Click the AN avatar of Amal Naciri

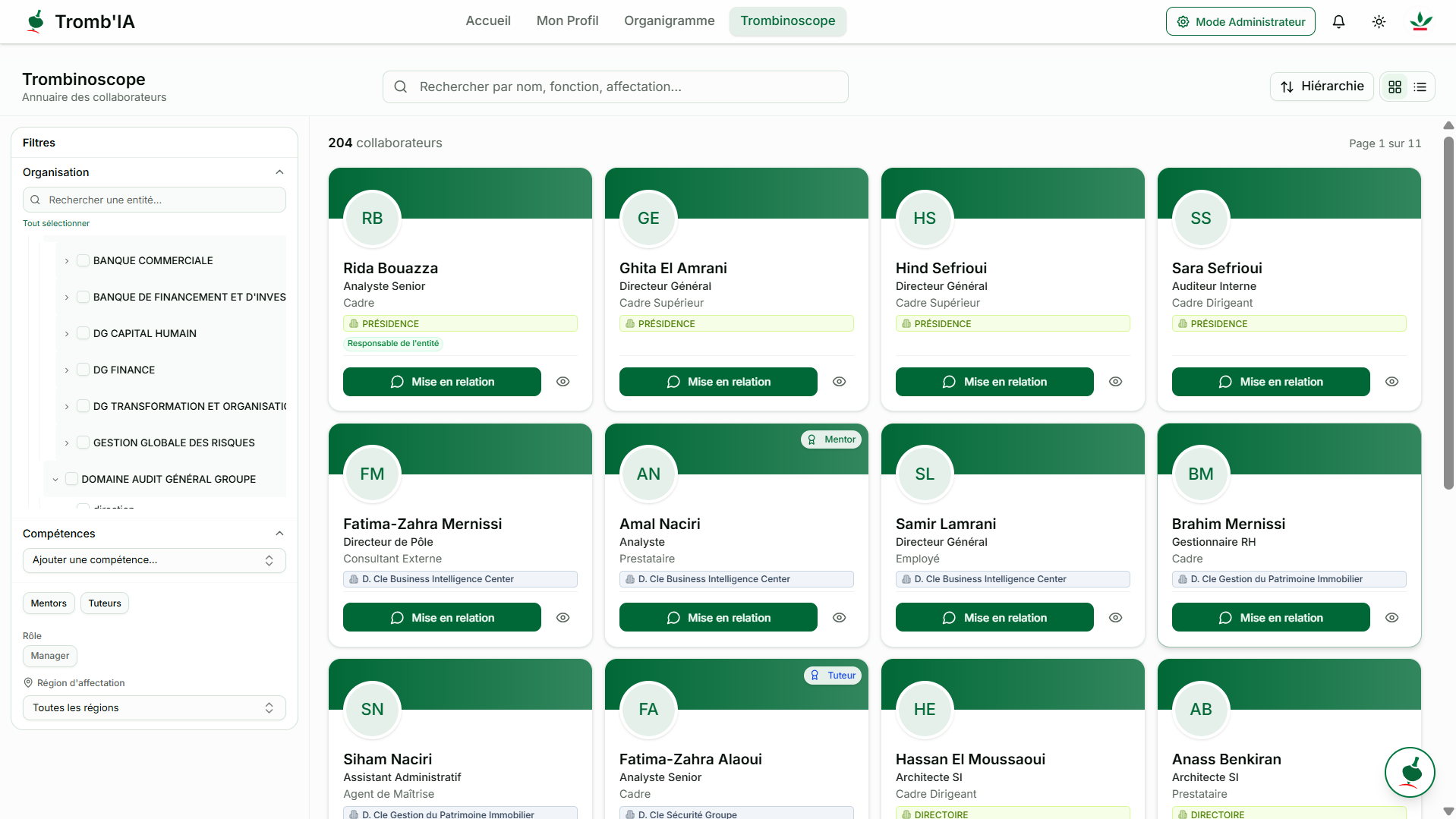pos(648,474)
